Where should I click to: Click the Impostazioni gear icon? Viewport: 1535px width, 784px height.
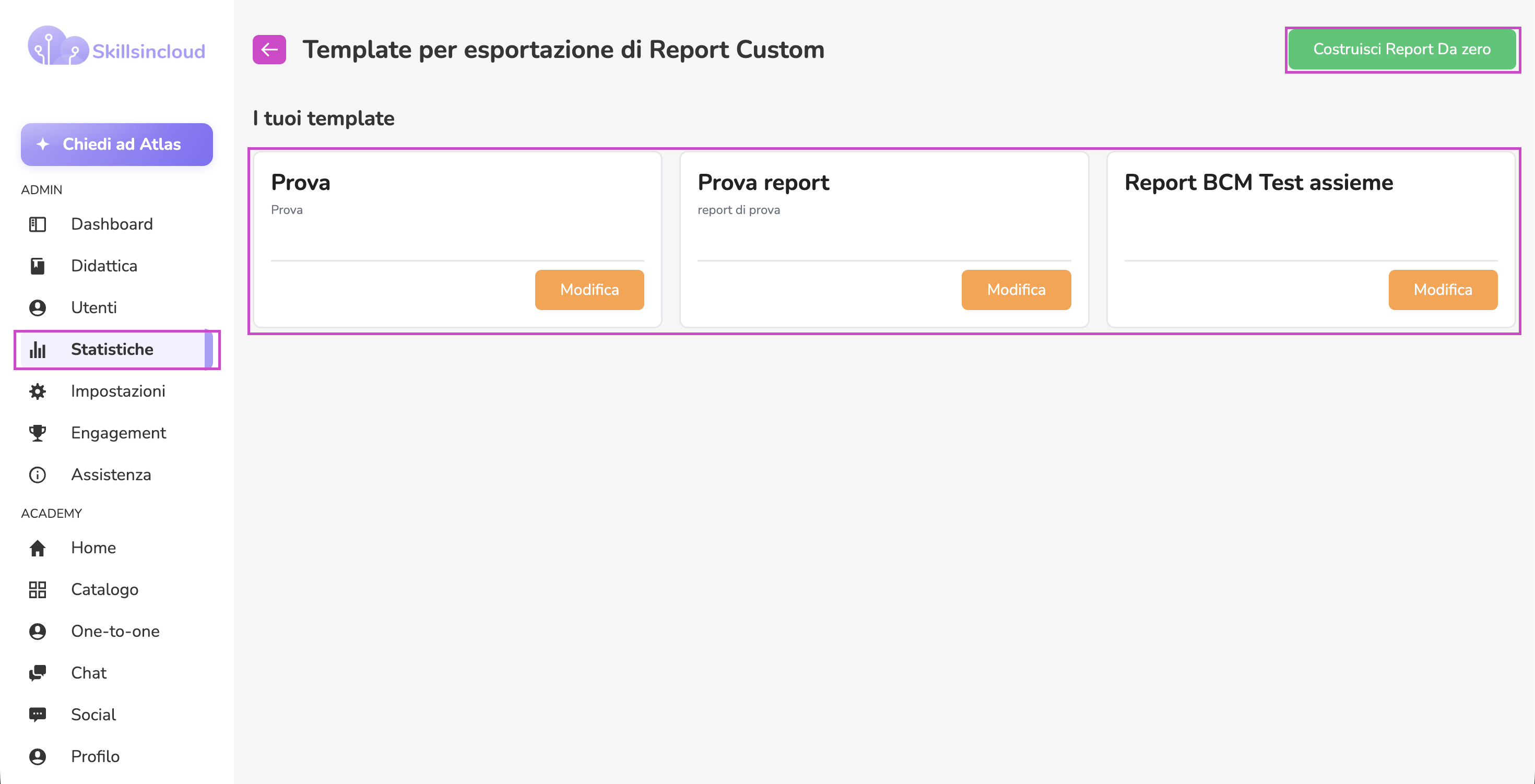point(38,391)
